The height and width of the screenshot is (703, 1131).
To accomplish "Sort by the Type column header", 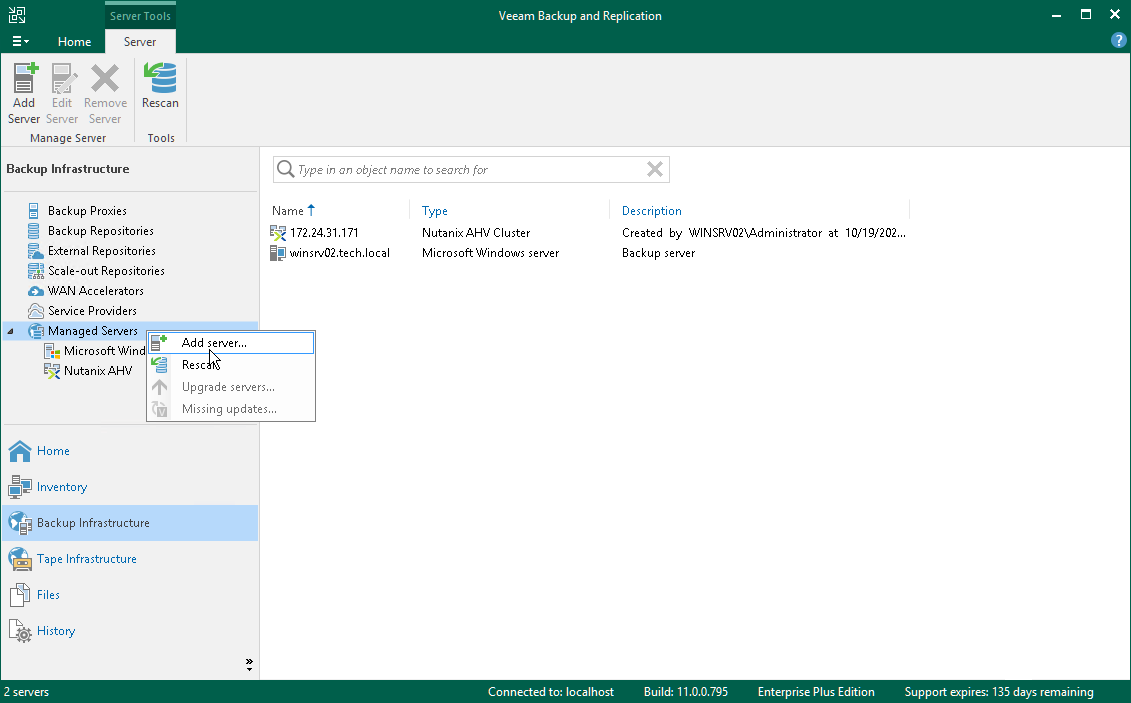I will coord(434,211).
